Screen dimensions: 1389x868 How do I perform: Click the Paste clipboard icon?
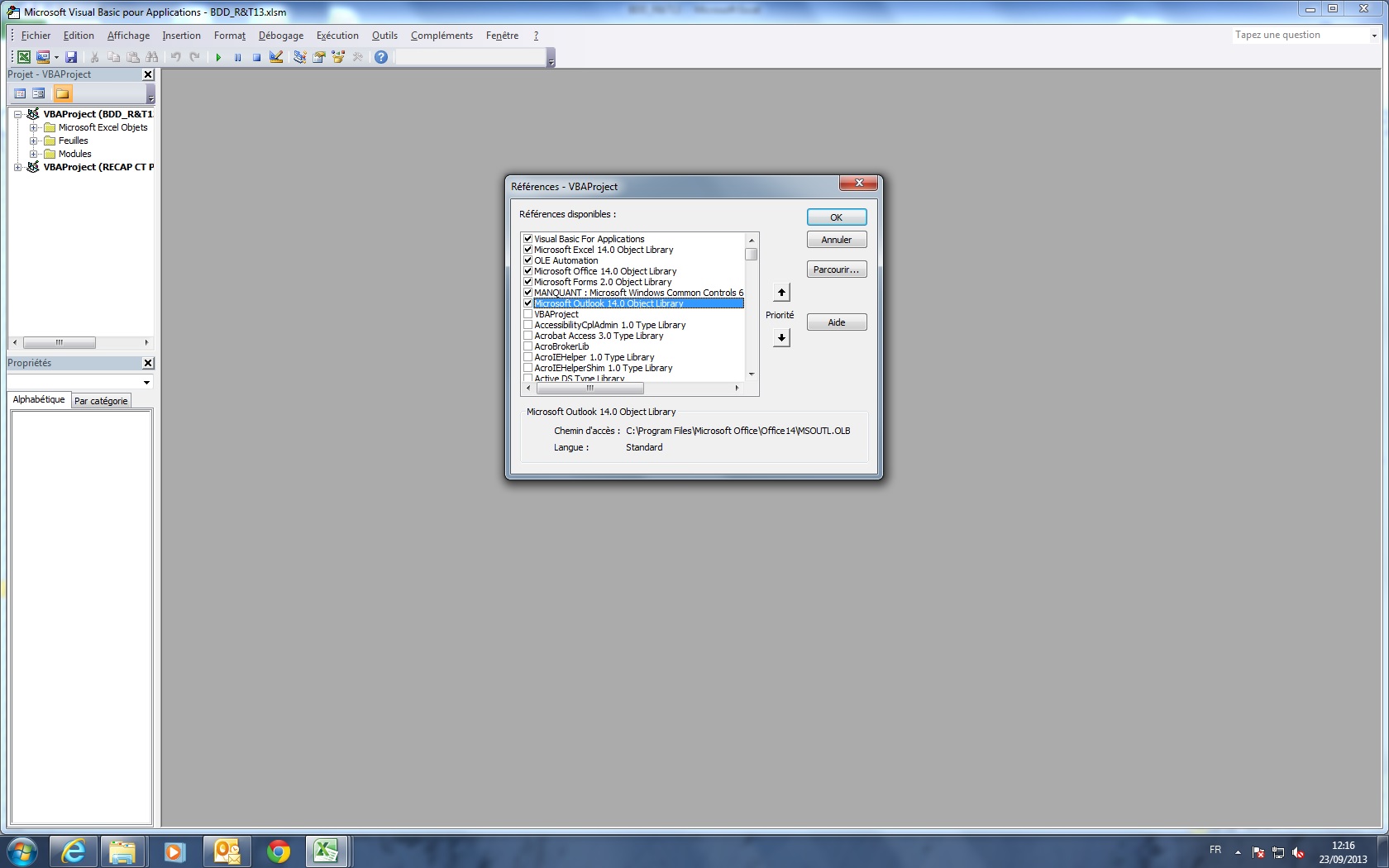click(133, 57)
